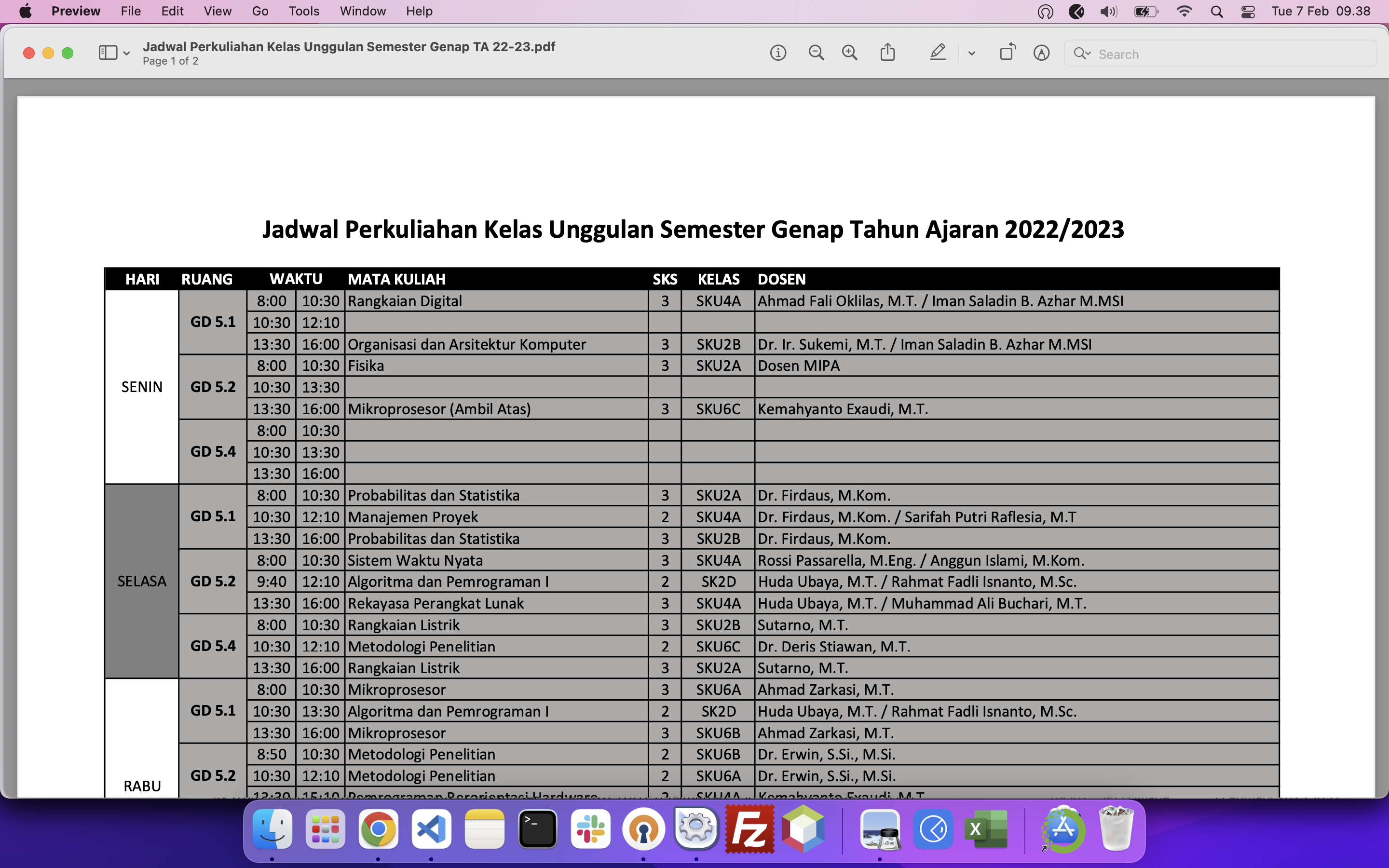Image resolution: width=1389 pixels, height=868 pixels.
Task: Open Microsoft Excel from the Dock
Action: click(986, 829)
